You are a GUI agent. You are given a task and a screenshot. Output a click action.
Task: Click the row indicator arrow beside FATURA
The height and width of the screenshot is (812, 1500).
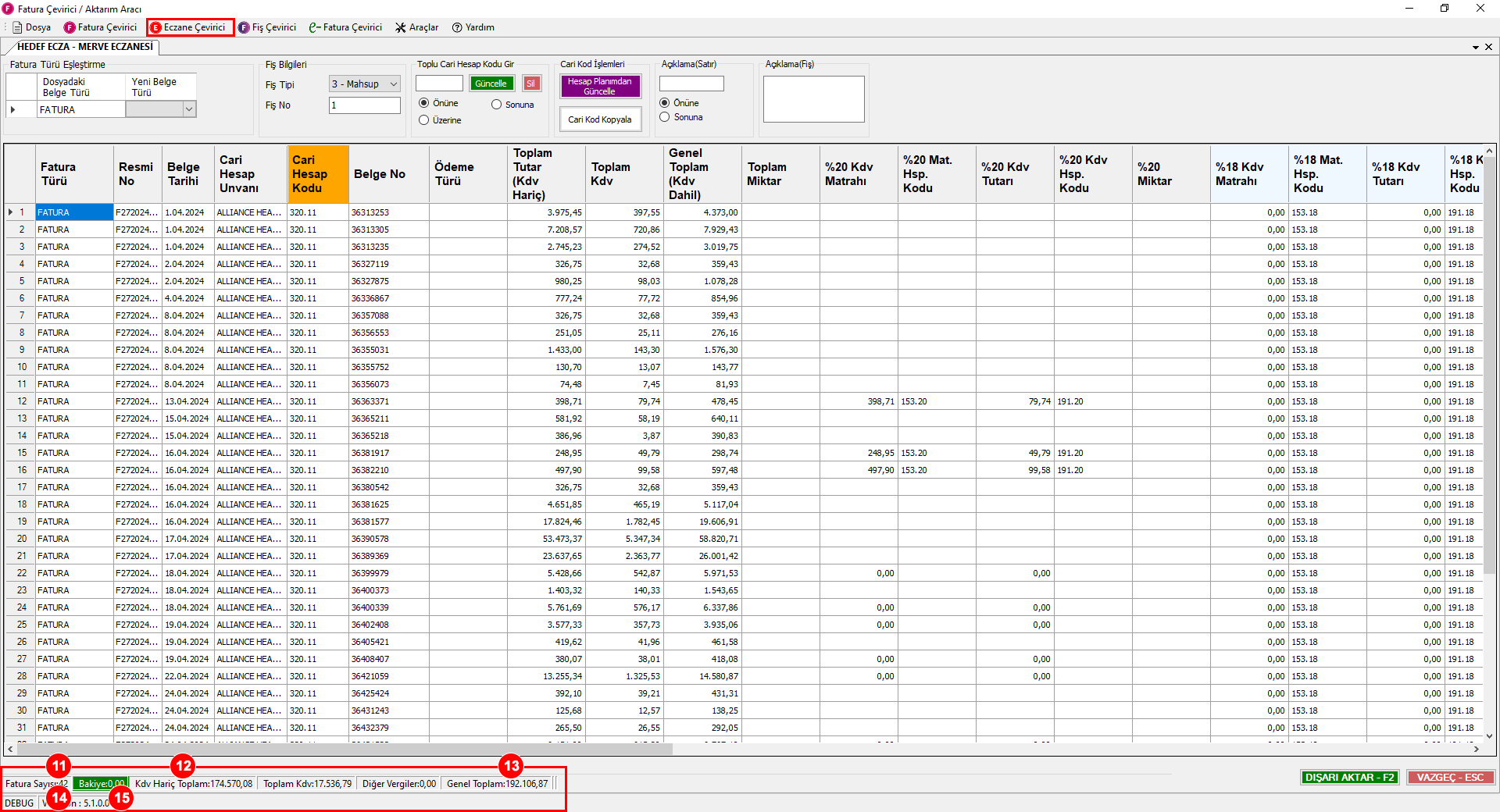click(x=13, y=110)
